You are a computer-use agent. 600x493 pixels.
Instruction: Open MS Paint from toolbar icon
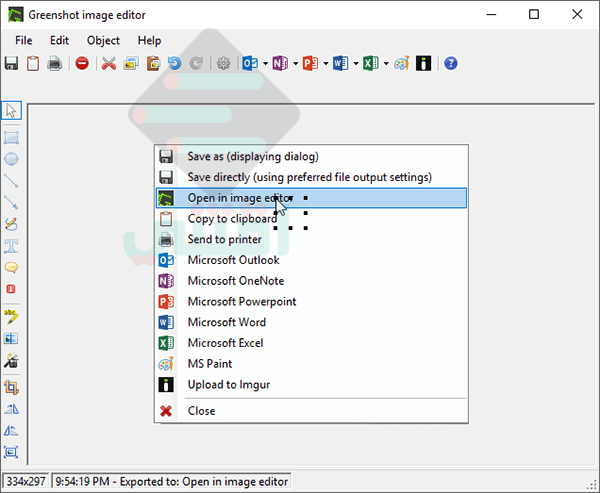pos(402,64)
